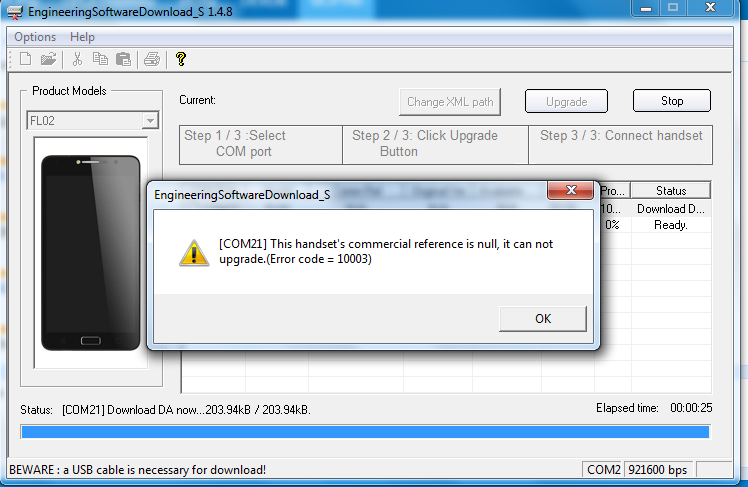Confirm the error dialog with OK
This screenshot has height=487, width=748.
[543, 319]
